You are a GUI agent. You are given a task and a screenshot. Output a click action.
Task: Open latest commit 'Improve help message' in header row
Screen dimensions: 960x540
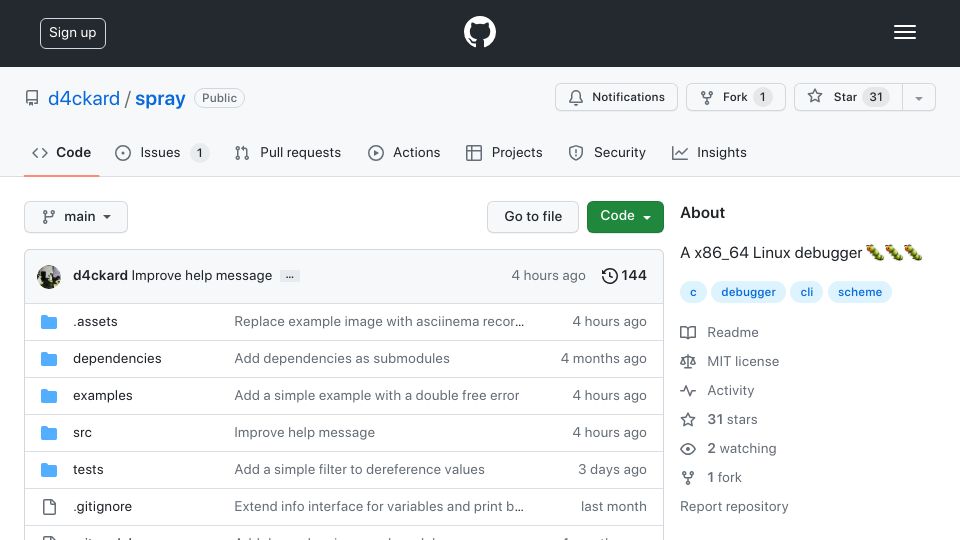tap(201, 276)
